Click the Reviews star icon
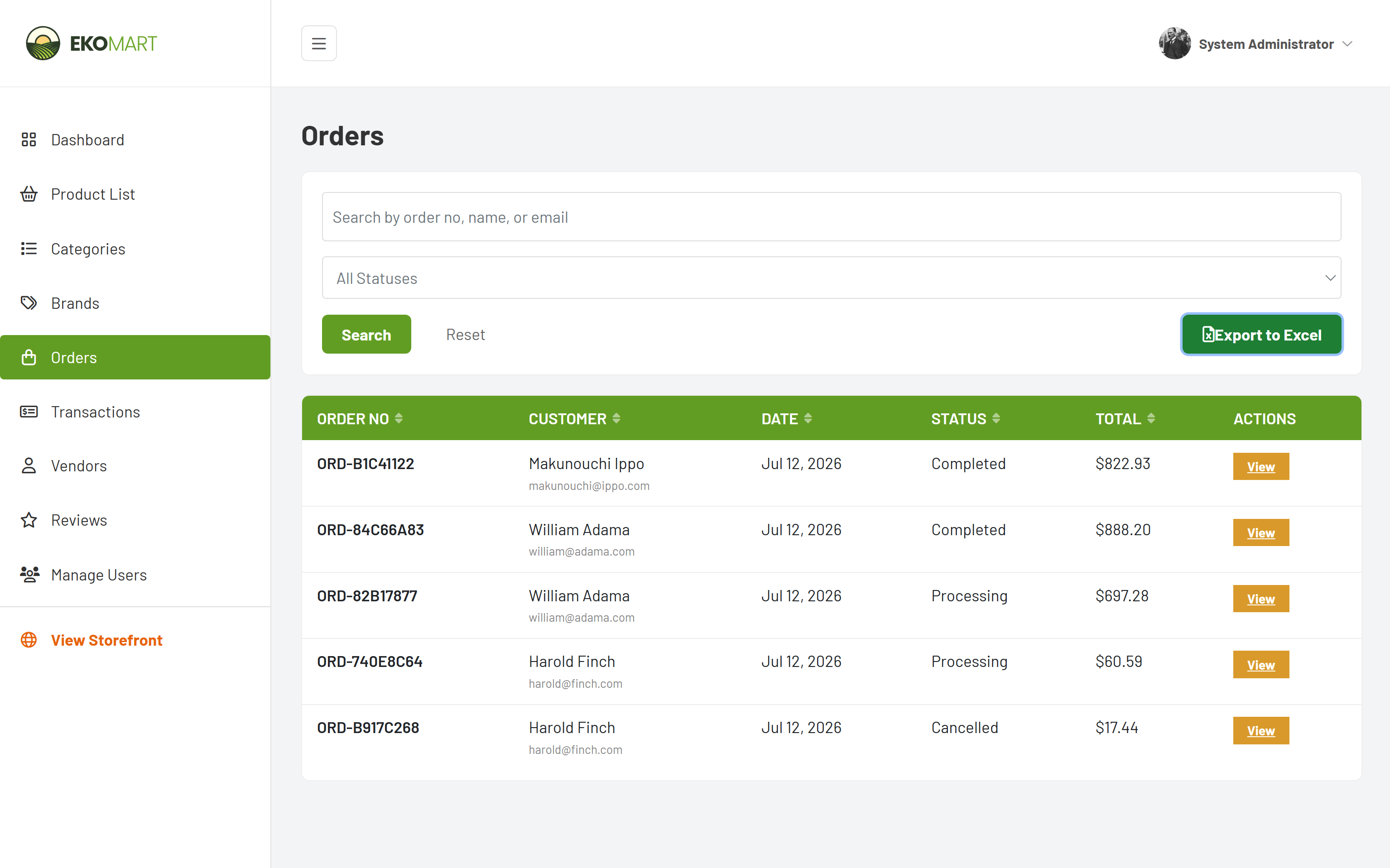 (x=29, y=520)
